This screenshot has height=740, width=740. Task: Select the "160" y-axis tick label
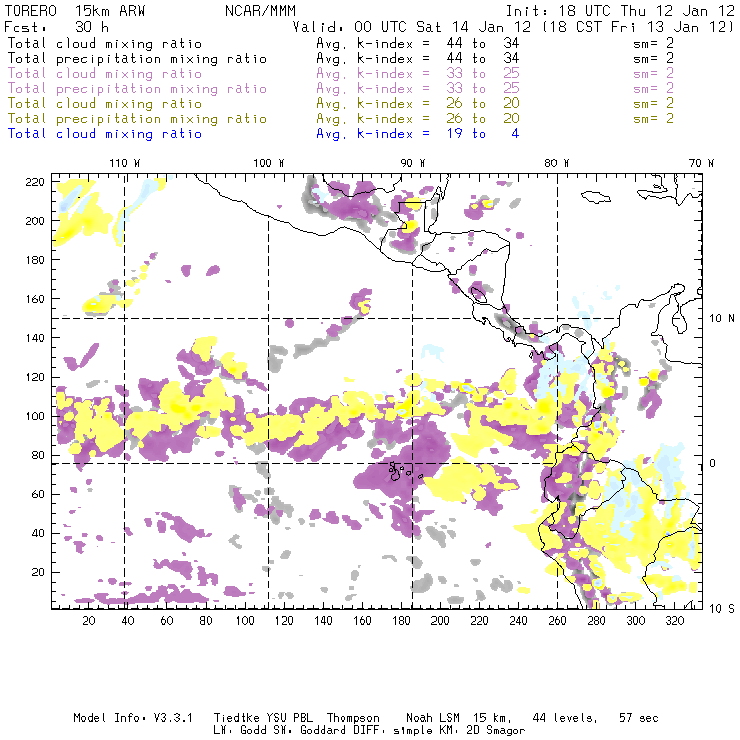point(35,299)
